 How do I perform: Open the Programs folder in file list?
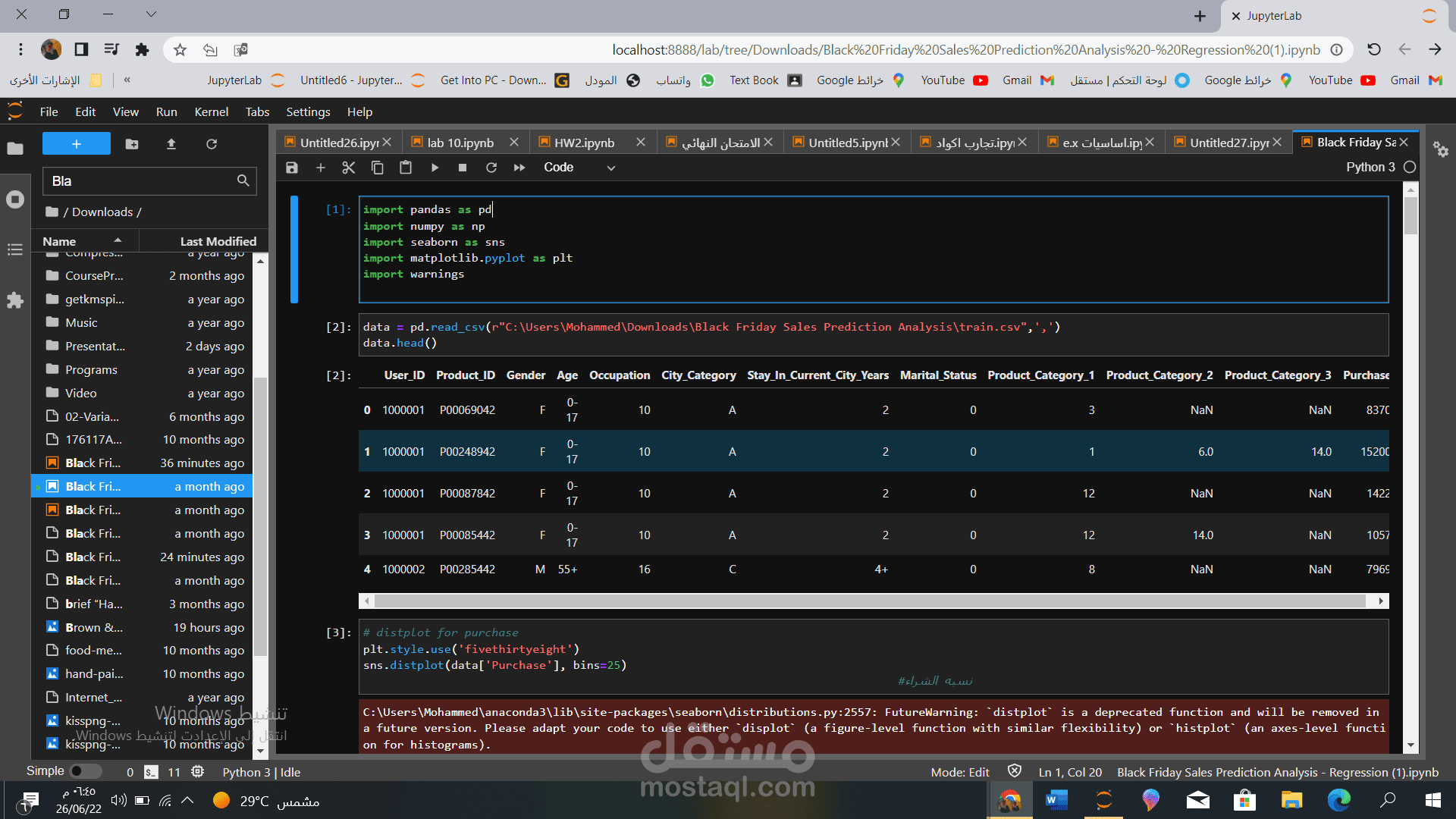[x=91, y=369]
